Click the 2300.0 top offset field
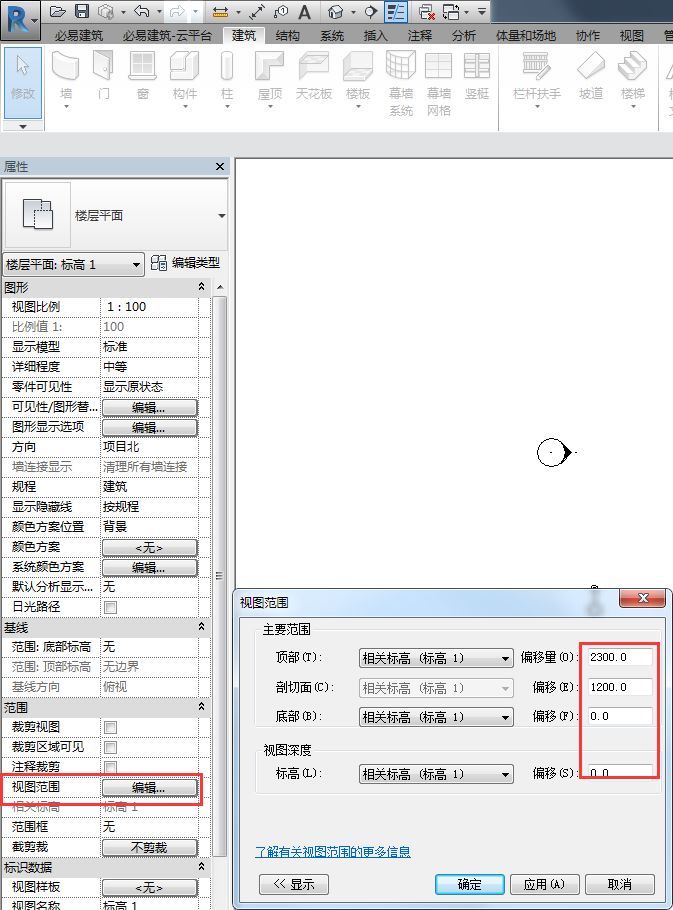 tap(620, 658)
